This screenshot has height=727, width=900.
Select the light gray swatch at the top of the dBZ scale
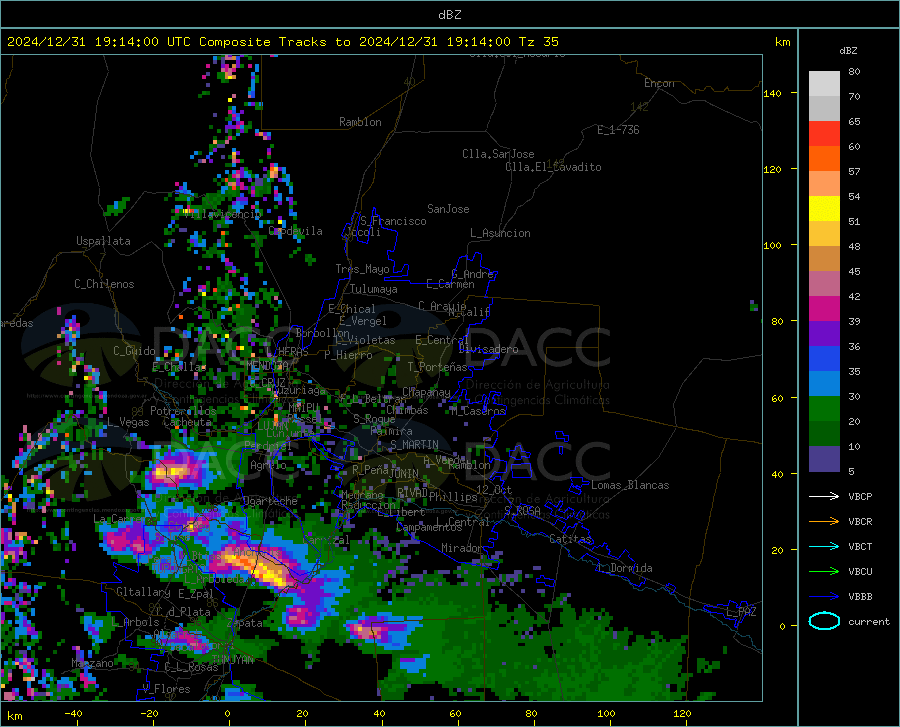(x=824, y=84)
